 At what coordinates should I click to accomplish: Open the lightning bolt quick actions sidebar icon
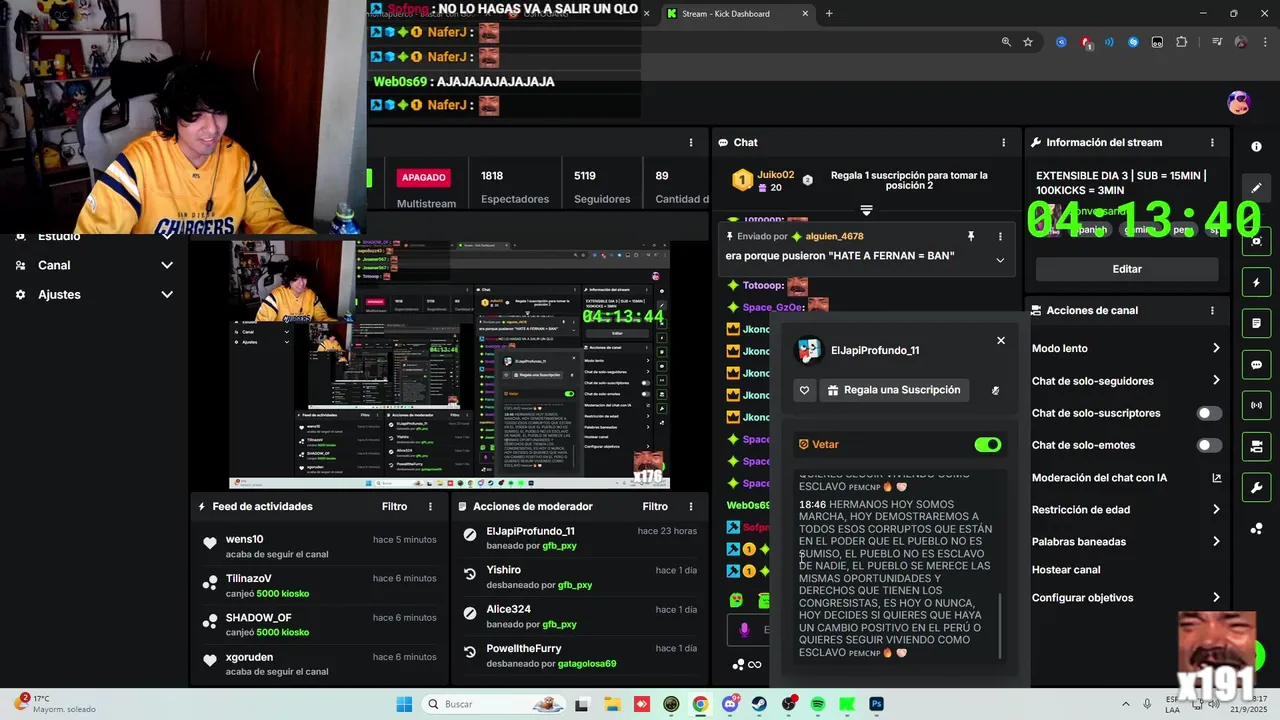pyautogui.click(x=1257, y=283)
